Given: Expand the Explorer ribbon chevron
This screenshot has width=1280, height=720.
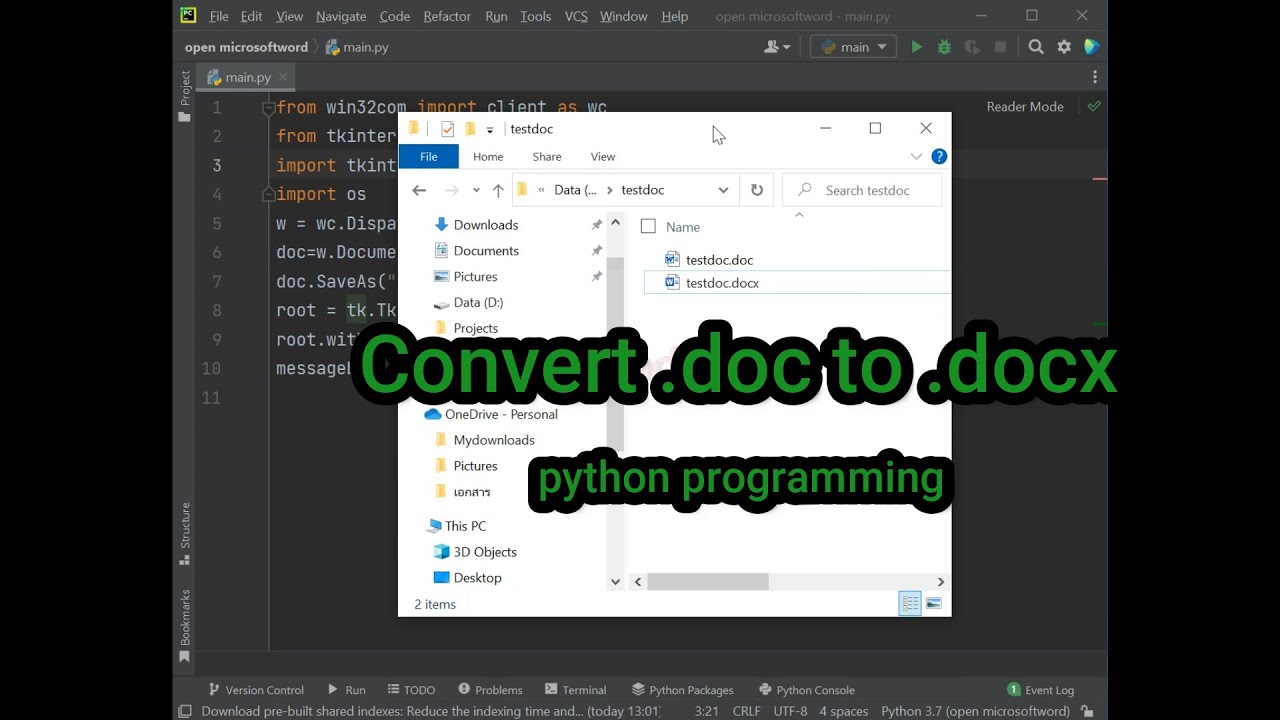Looking at the screenshot, I should pos(916,156).
